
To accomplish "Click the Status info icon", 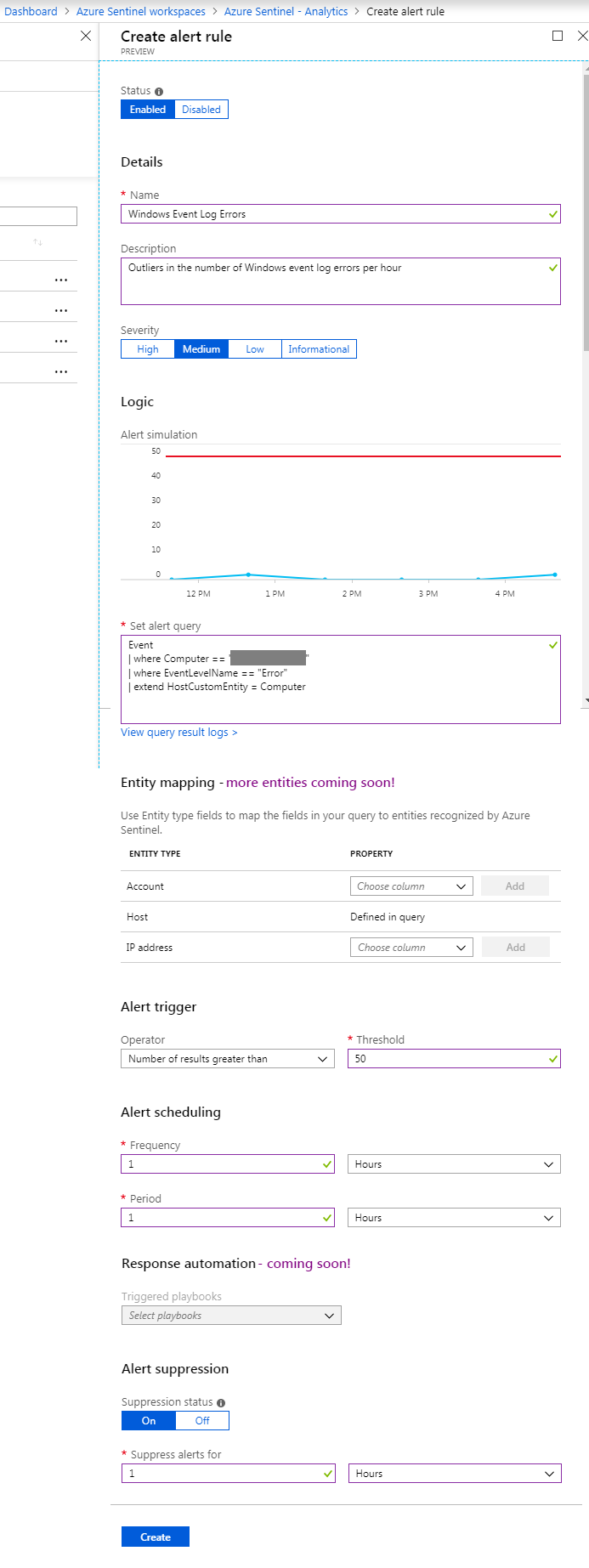I will [159, 91].
